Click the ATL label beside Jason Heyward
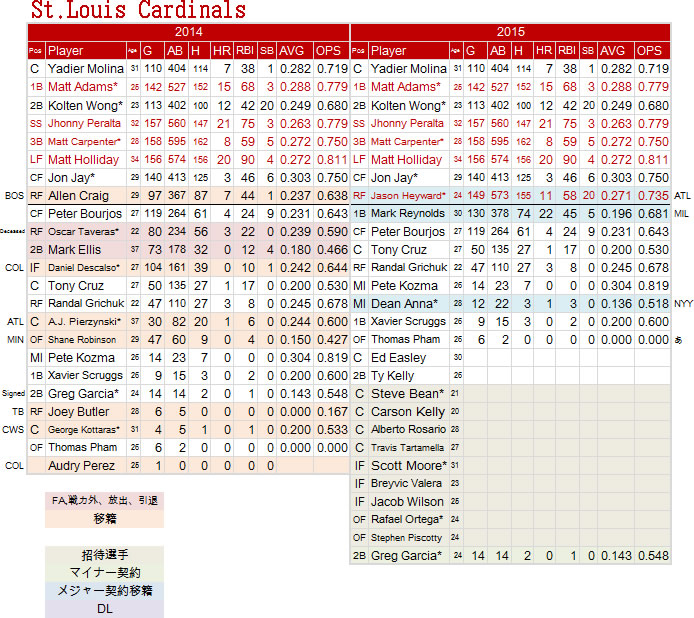The image size is (694, 618). [682, 196]
